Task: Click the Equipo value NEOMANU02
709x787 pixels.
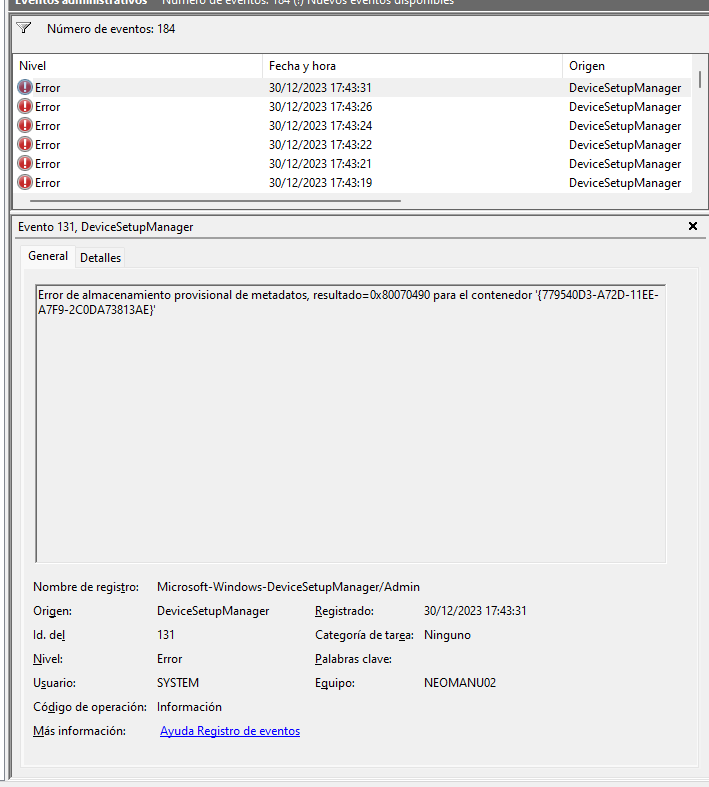Action: [460, 683]
